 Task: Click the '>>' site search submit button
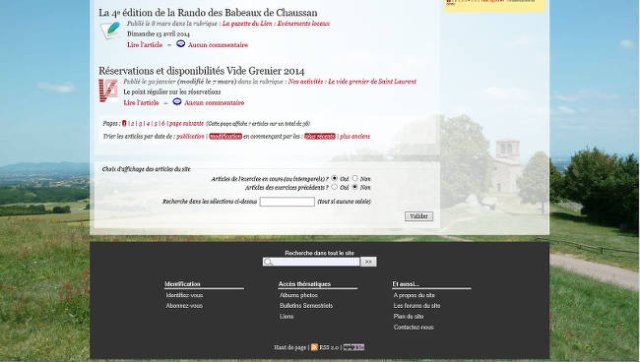(x=368, y=262)
